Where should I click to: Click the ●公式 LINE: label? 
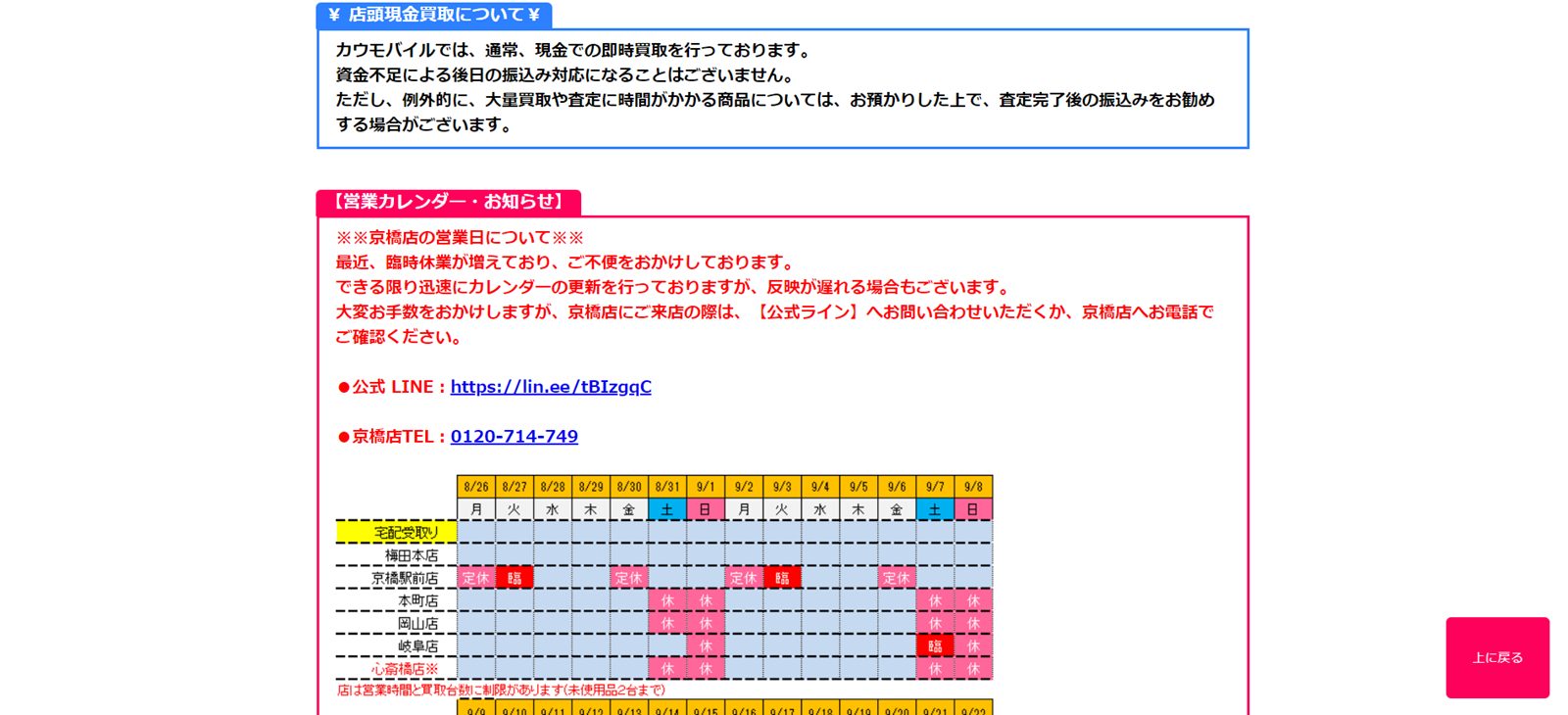pyautogui.click(x=392, y=387)
